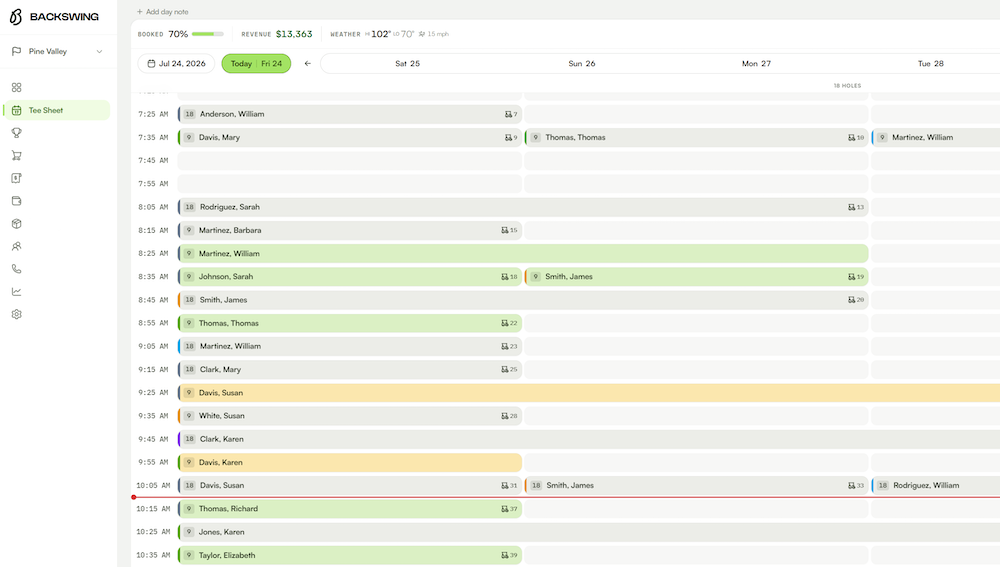Click the 9-hole badge on Jones, Karen
The width and height of the screenshot is (1000, 567).
tap(189, 532)
